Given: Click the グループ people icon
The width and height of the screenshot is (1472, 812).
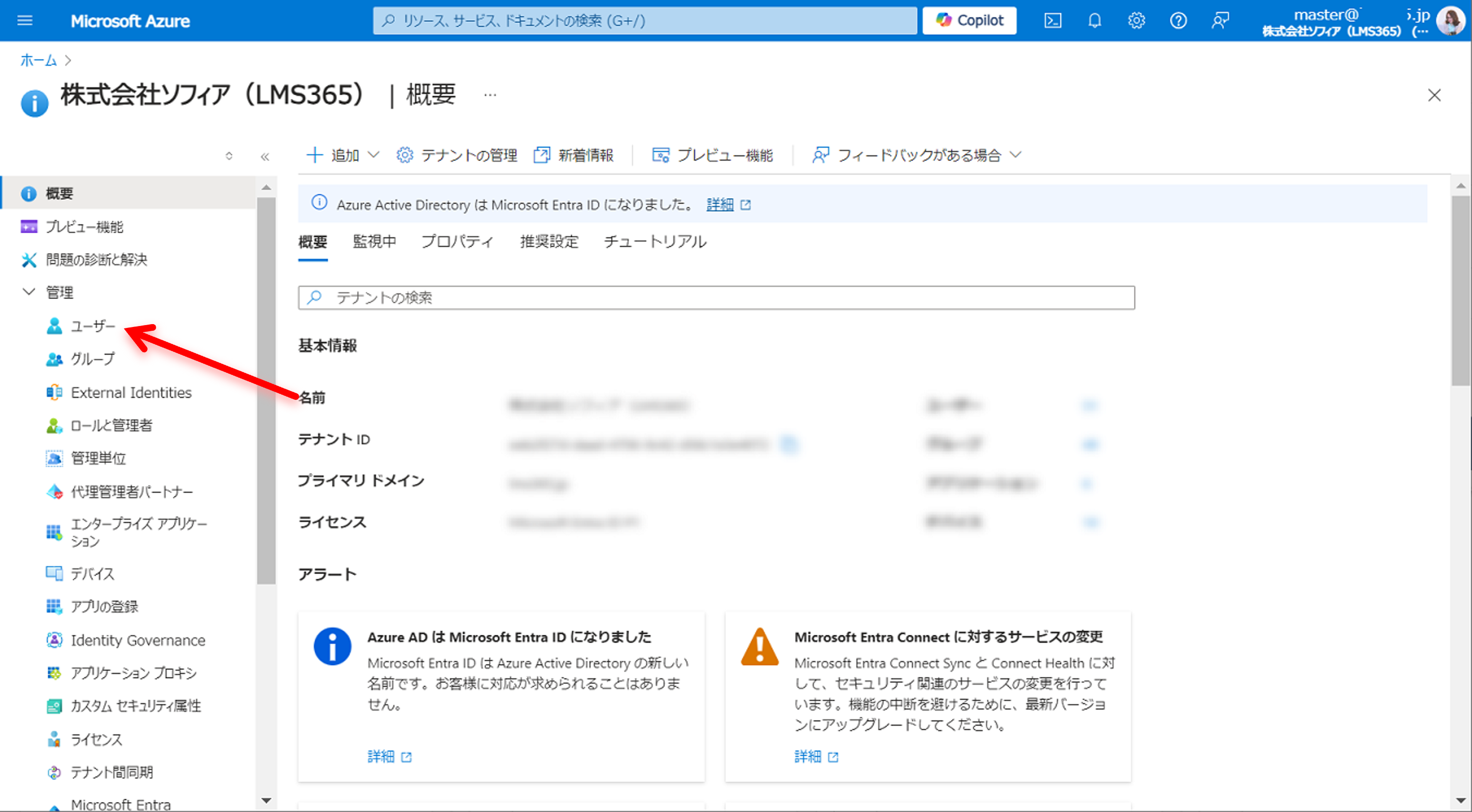Looking at the screenshot, I should (54, 359).
